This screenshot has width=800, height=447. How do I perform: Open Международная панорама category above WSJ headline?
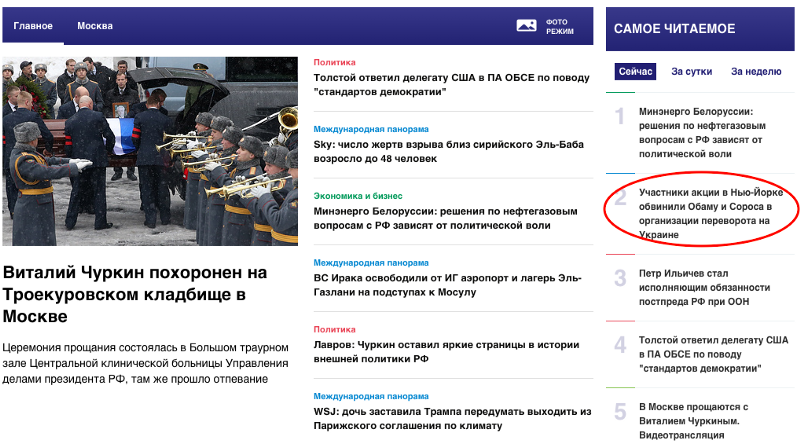click(x=371, y=396)
